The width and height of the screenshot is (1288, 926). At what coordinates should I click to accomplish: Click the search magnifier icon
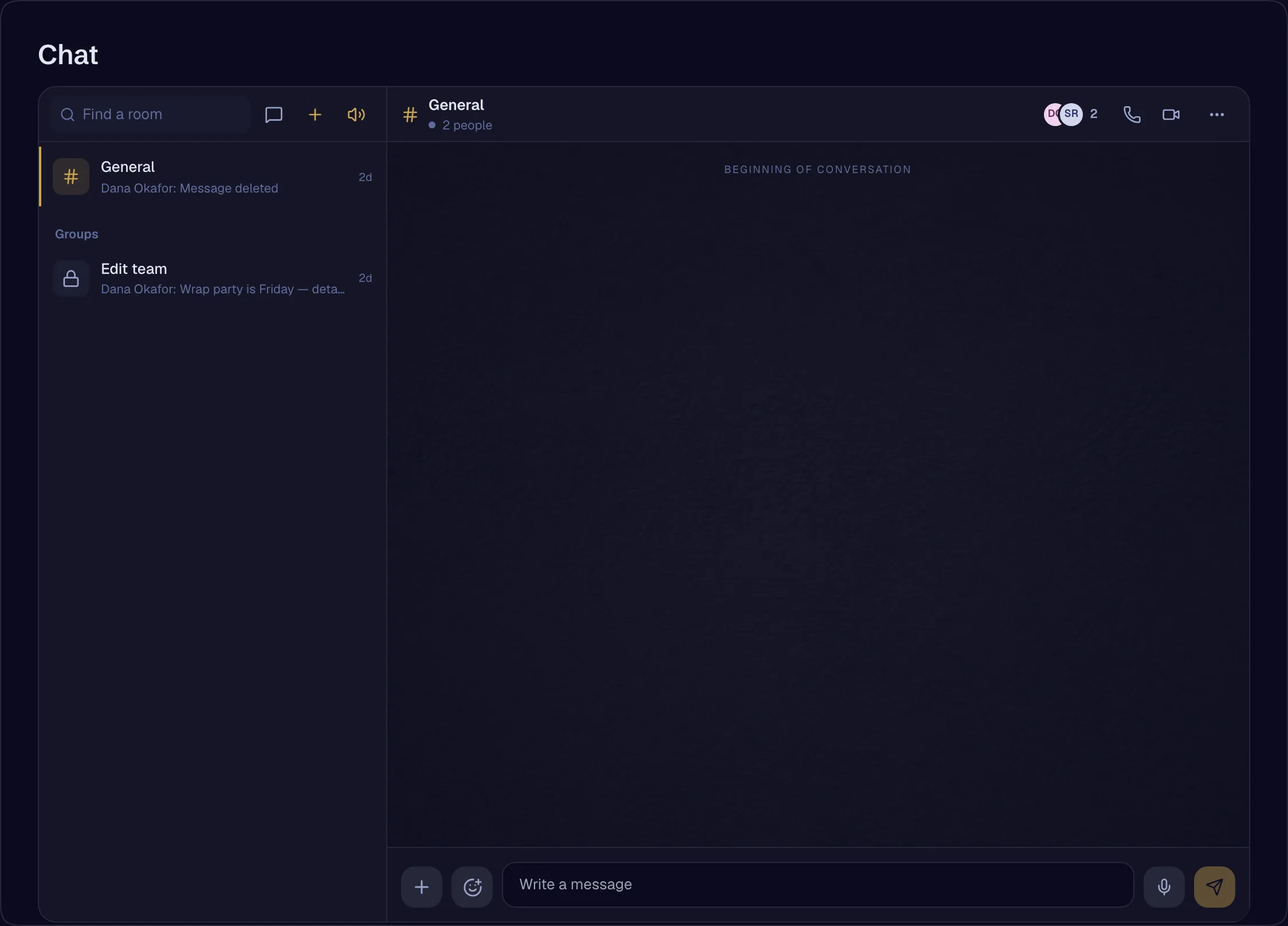[x=68, y=115]
